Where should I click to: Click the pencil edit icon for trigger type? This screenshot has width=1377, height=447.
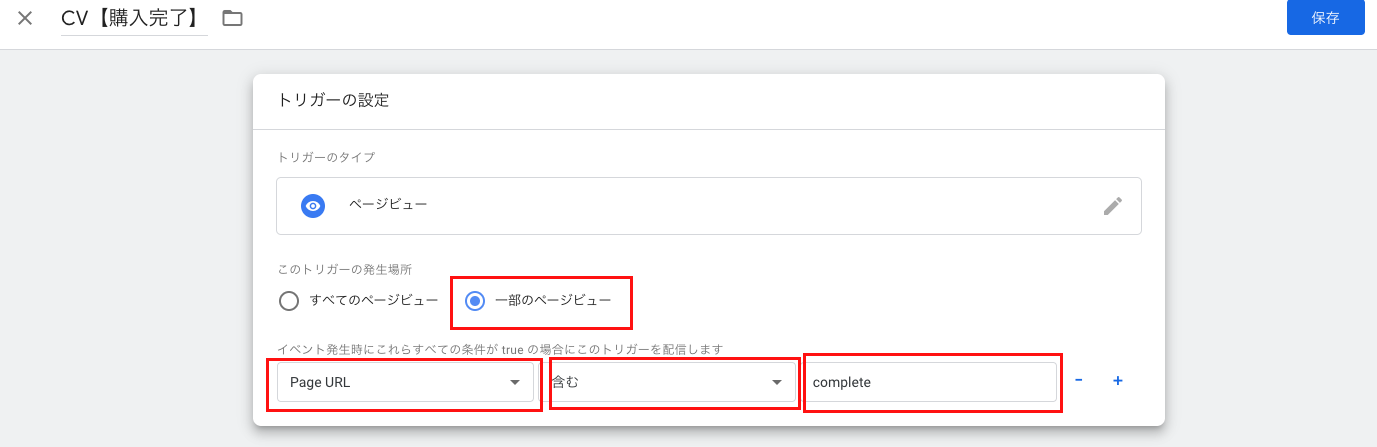click(1112, 206)
